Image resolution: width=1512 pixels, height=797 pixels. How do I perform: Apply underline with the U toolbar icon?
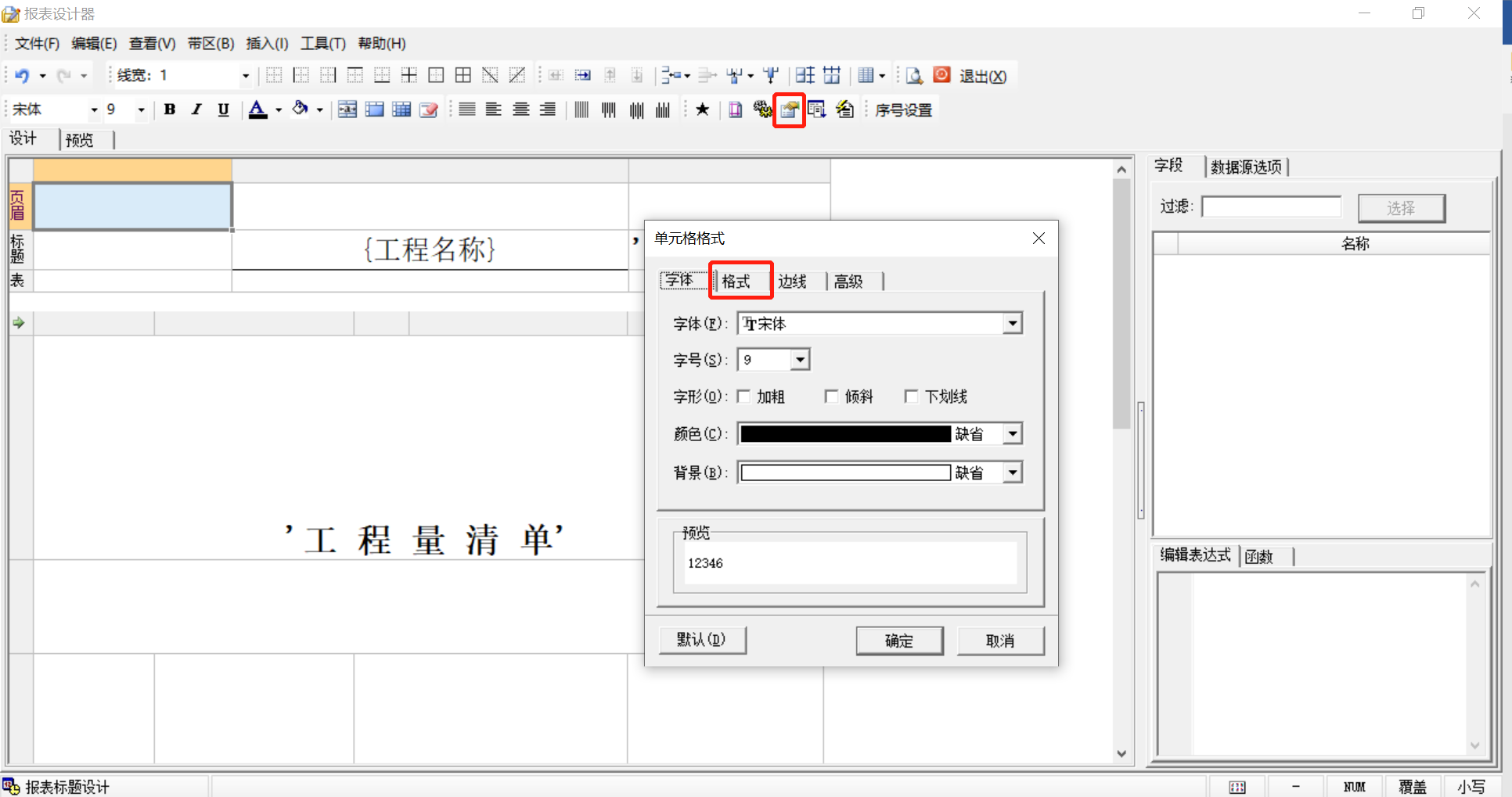click(223, 109)
